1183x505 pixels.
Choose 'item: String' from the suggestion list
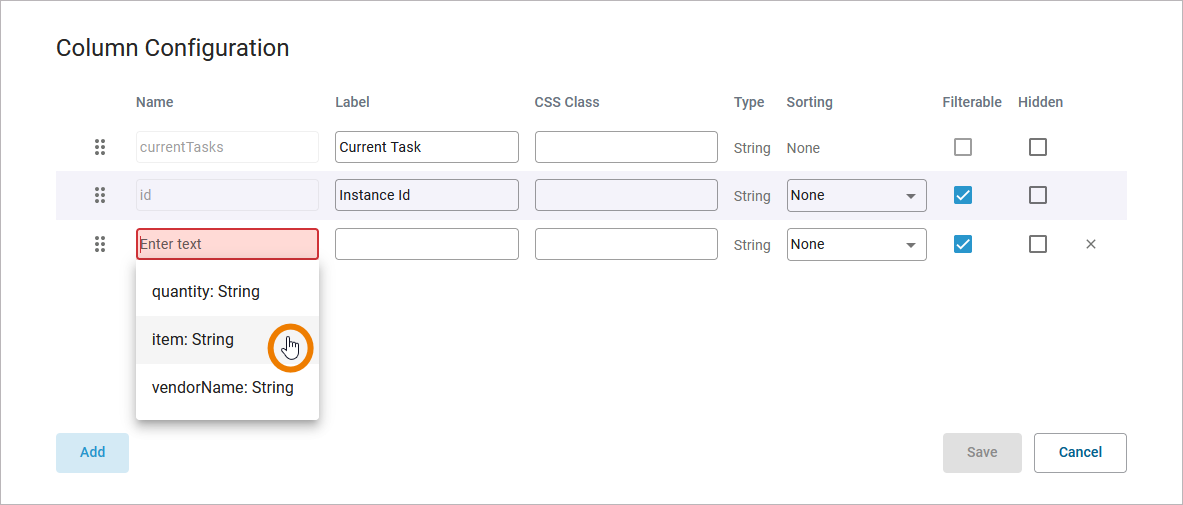pyautogui.click(x=193, y=340)
